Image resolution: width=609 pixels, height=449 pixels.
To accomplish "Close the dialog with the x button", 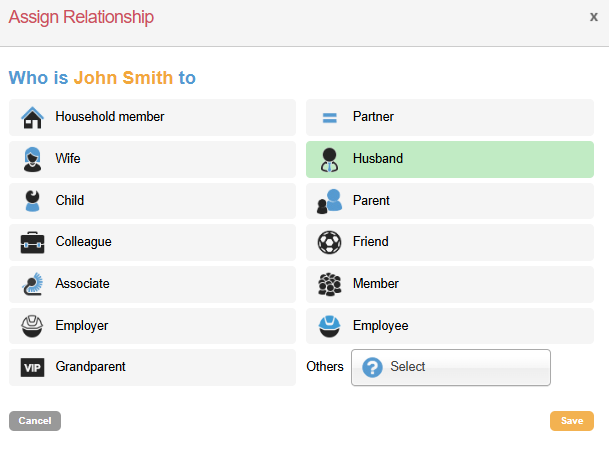I will [x=593, y=17].
